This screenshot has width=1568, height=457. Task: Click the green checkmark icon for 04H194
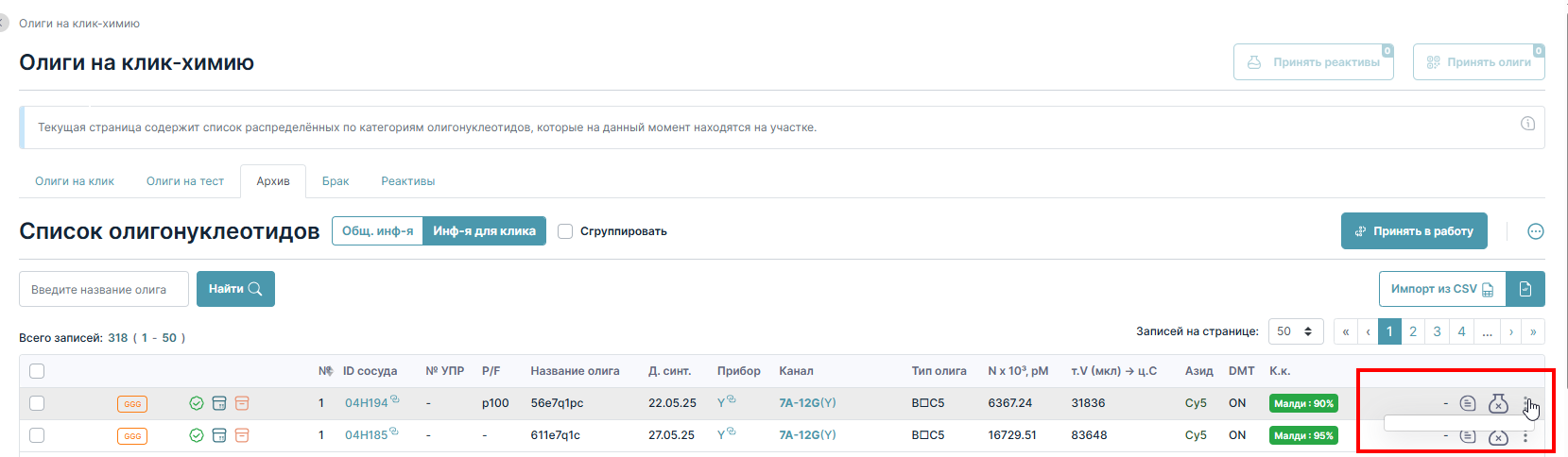click(197, 403)
